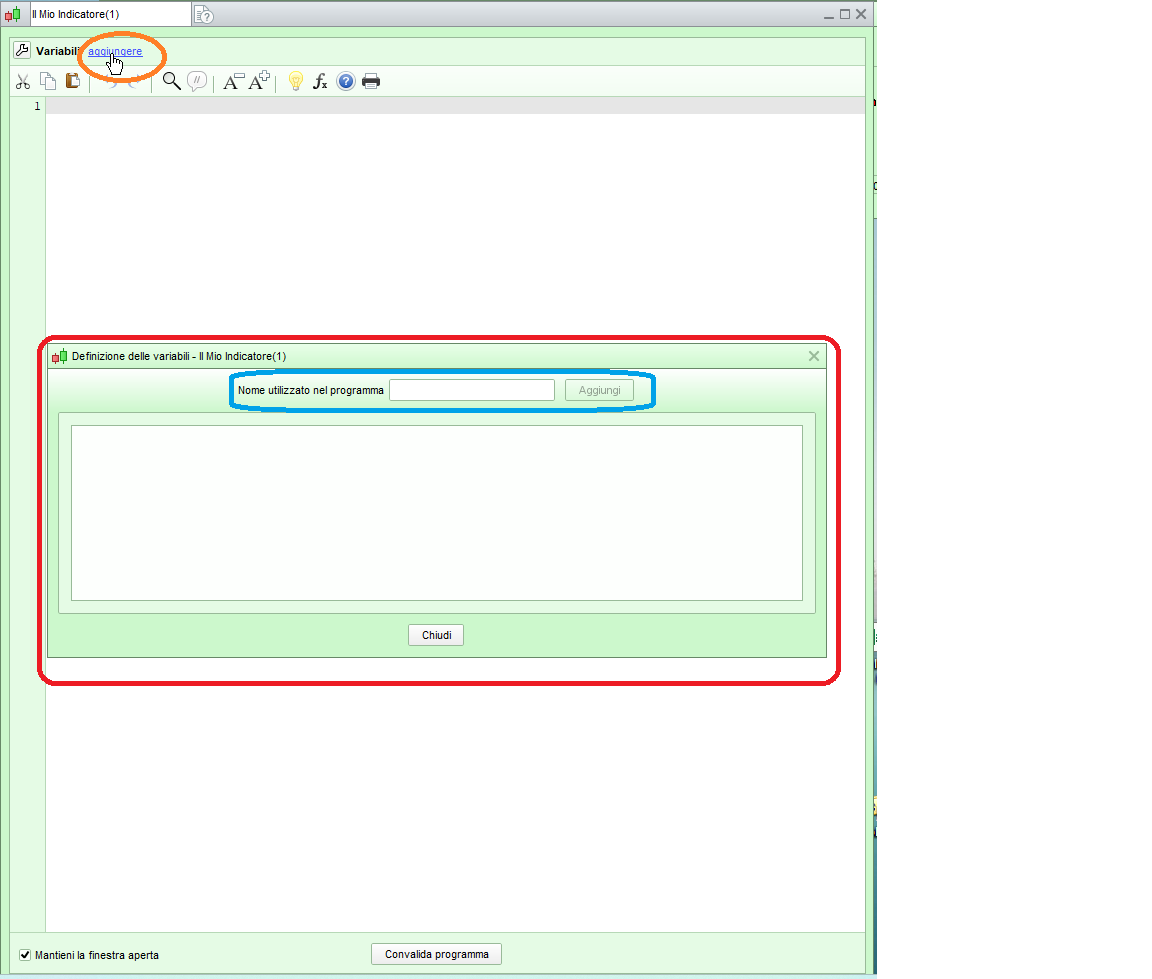
Task: Cut selection with scissors icon
Action: (x=23, y=82)
